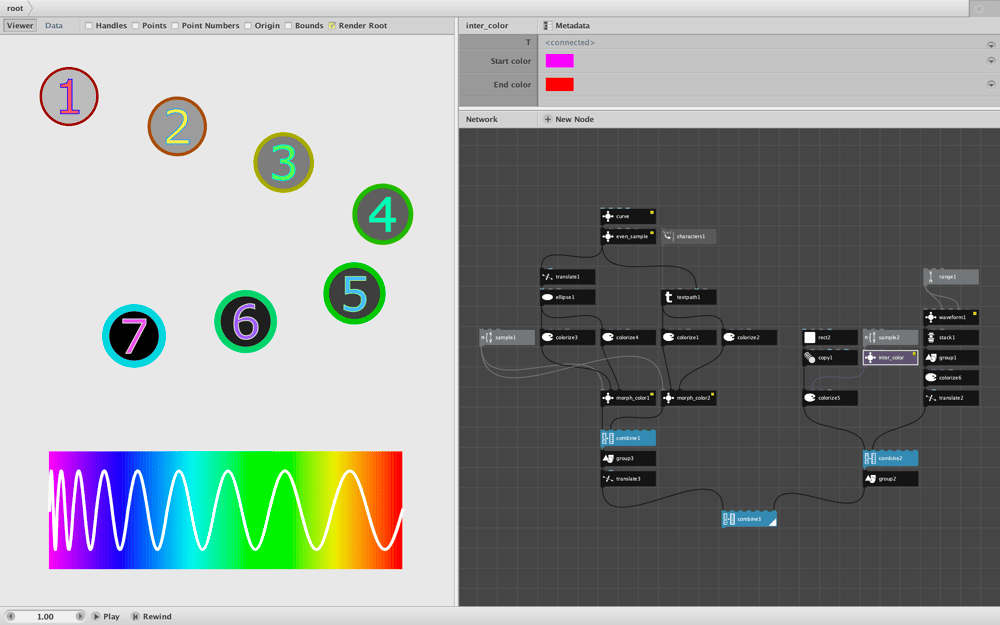Select the textpath1 node
The image size is (1000, 625).
click(x=689, y=297)
